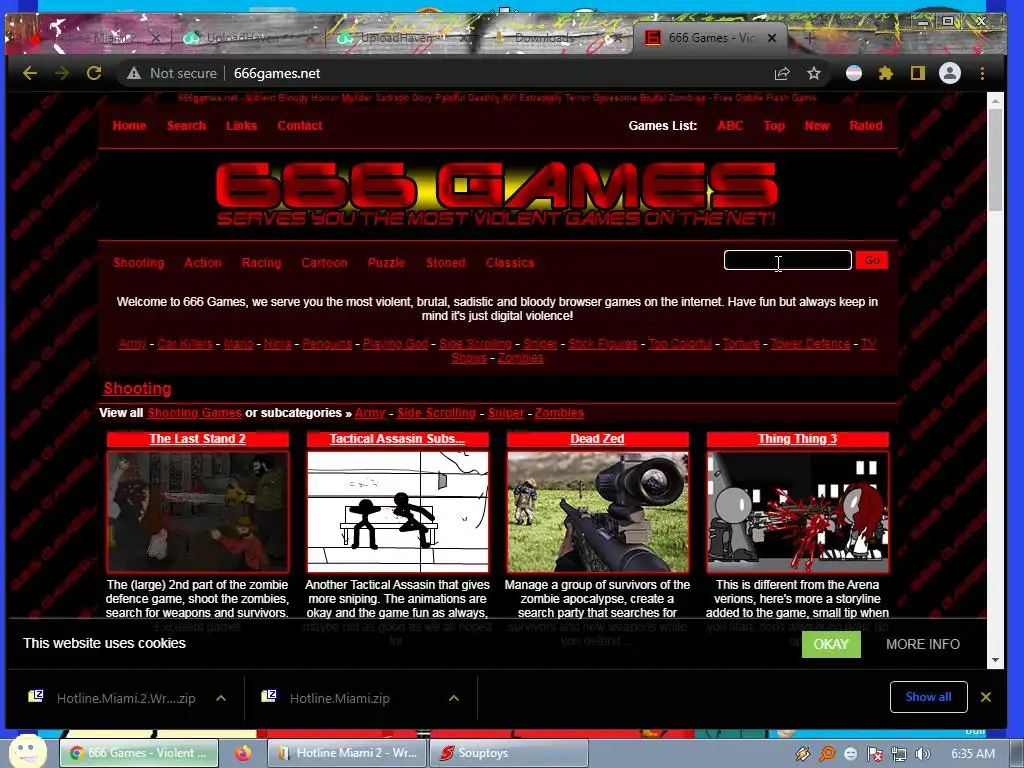Viewport: 1024px width, 768px height.
Task: Open the Rated games list
Action: (866, 125)
